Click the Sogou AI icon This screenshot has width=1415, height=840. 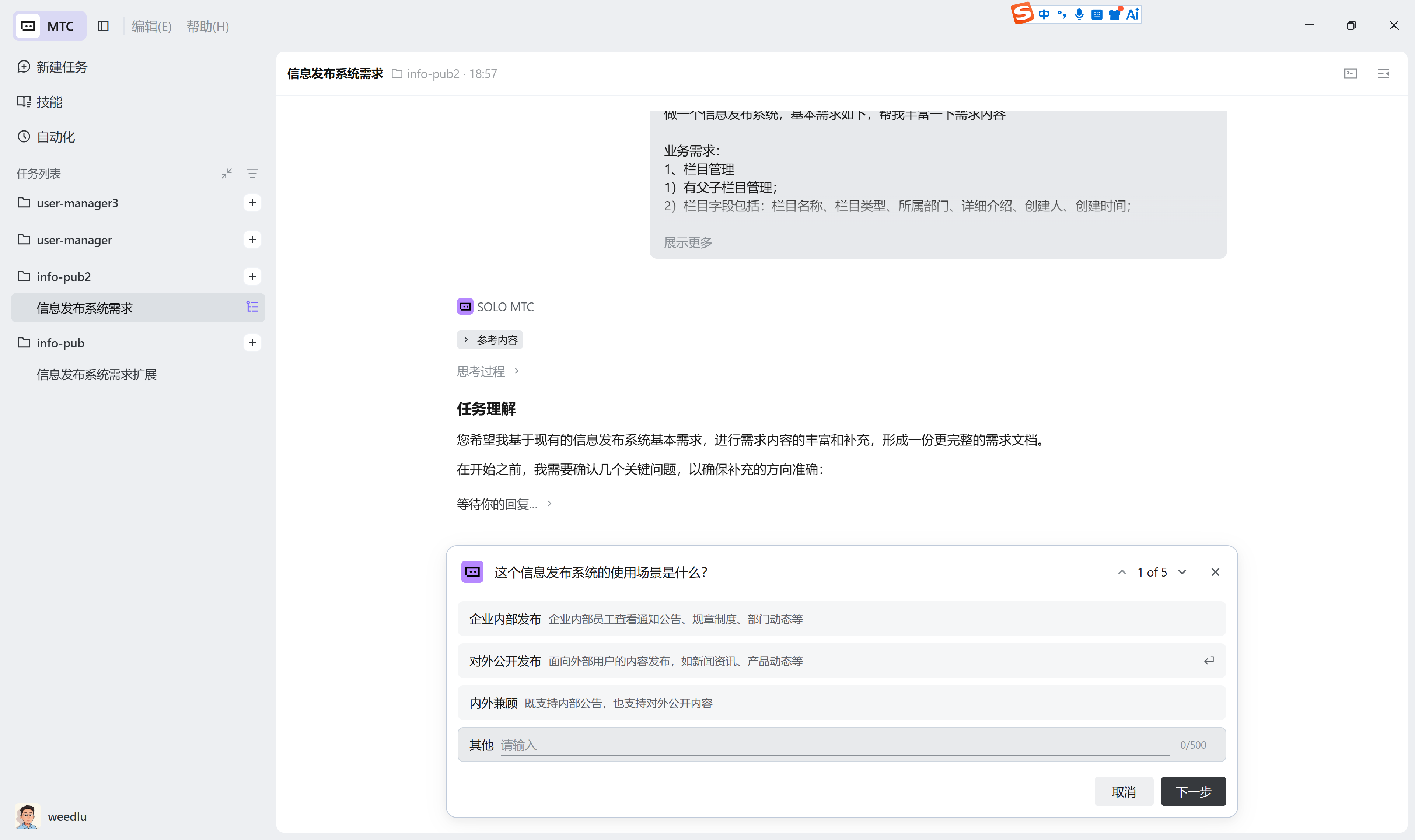1133,15
